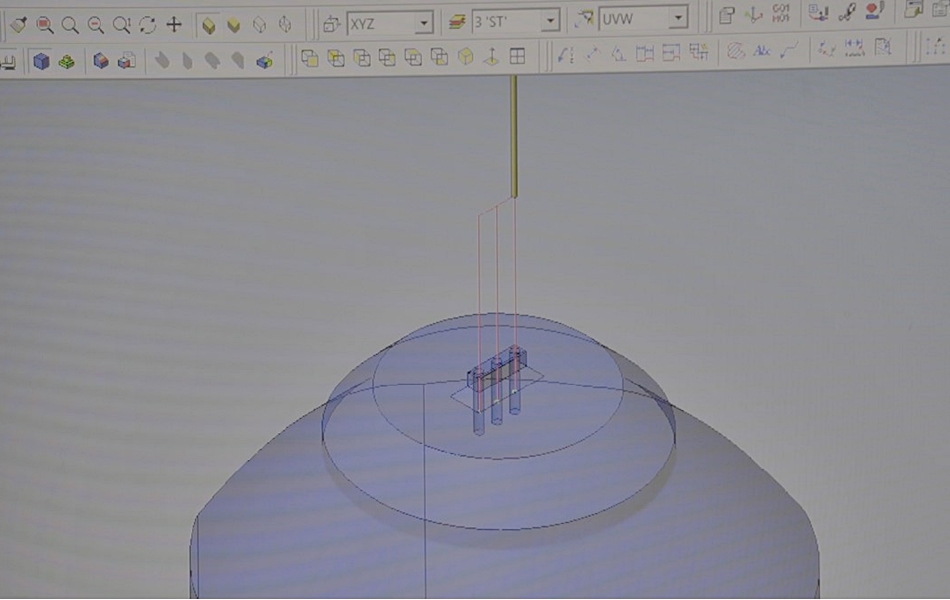Screen dimensions: 950x600
Task: Select the first yellow boolean box icon
Action: point(309,58)
